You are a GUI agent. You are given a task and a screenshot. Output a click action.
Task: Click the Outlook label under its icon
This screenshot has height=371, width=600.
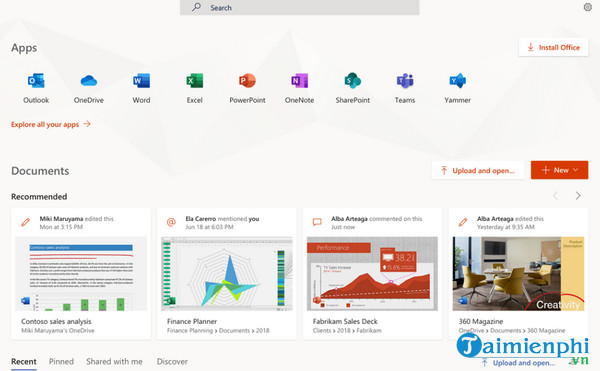pos(36,100)
